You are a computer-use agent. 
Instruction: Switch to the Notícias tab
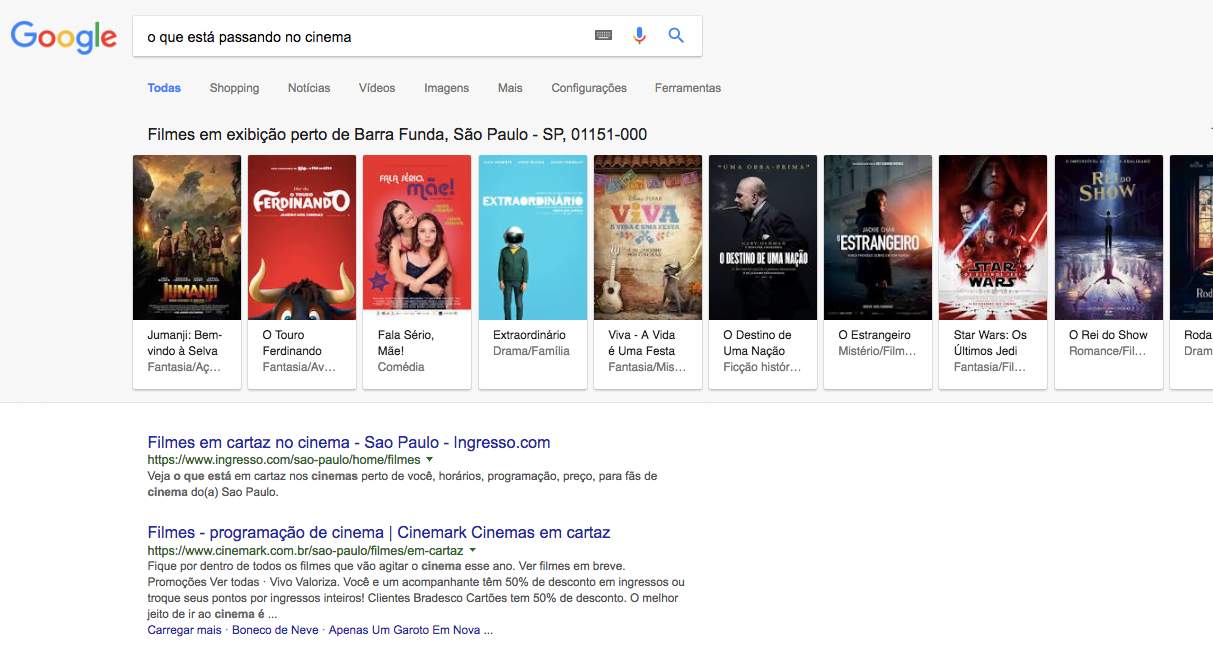tap(309, 88)
